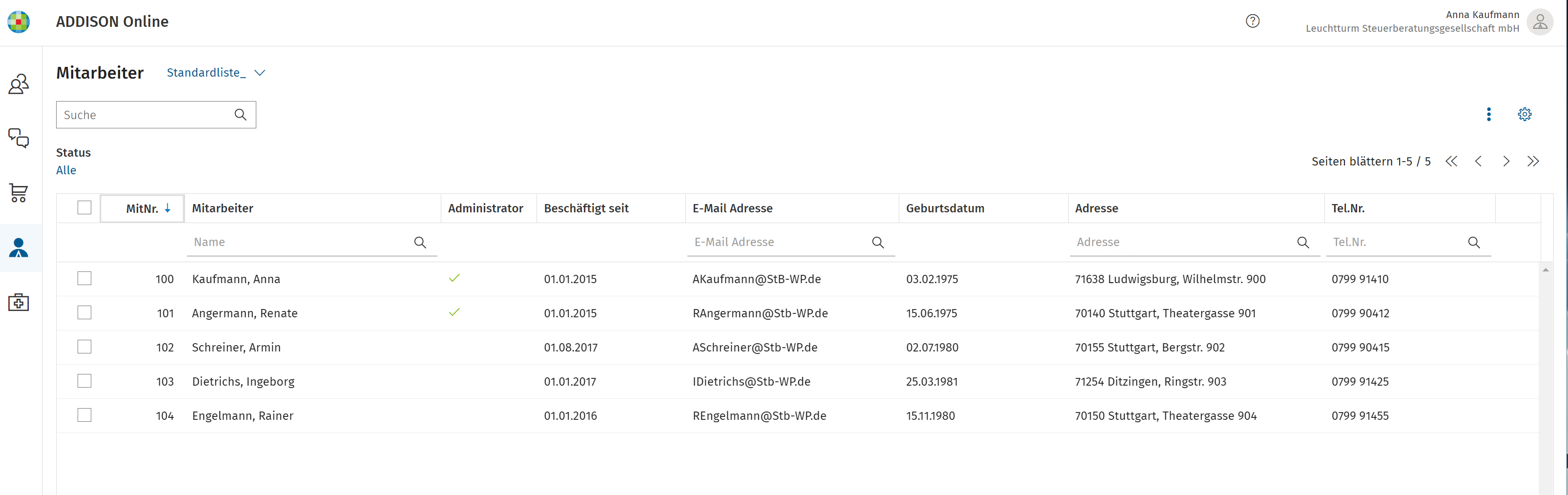Go to the previous page
1568x495 pixels.
coord(1479,162)
